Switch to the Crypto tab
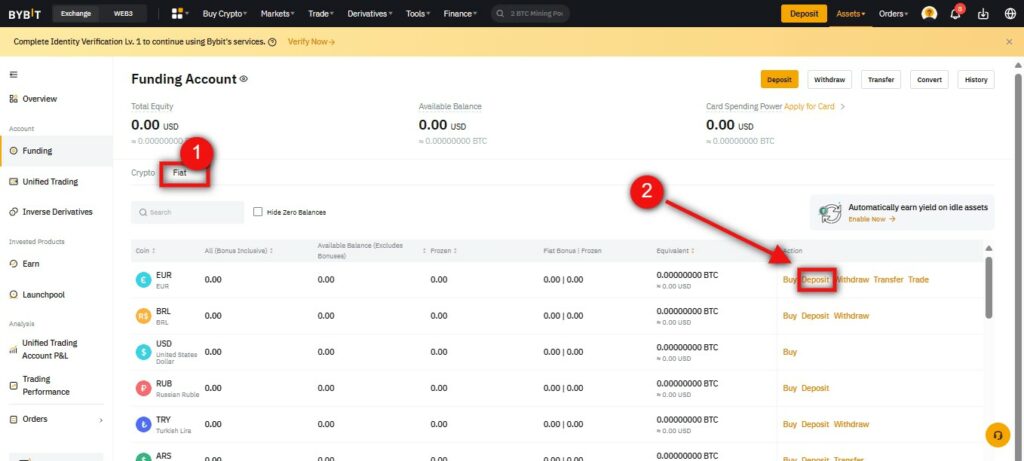 click(x=143, y=173)
